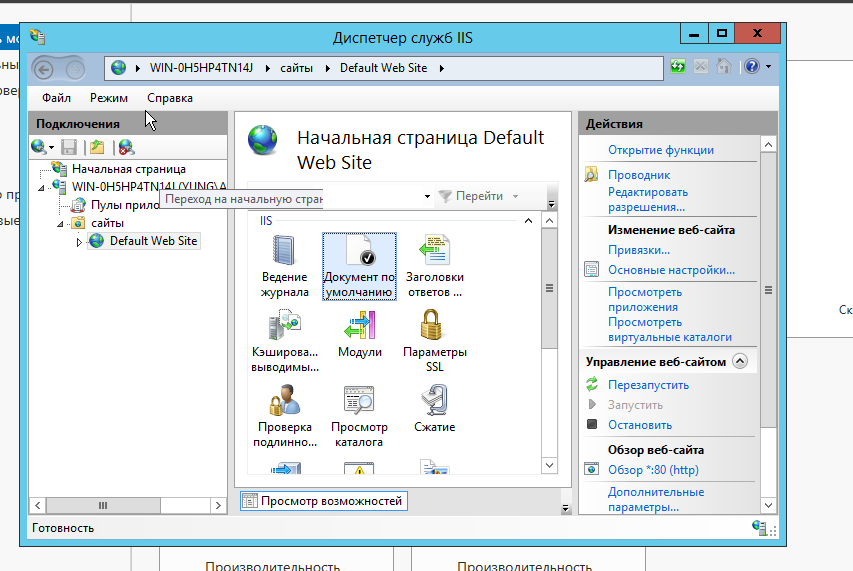Open Параметры SSL feature
Screen dimensions: 853x571
(x=434, y=341)
